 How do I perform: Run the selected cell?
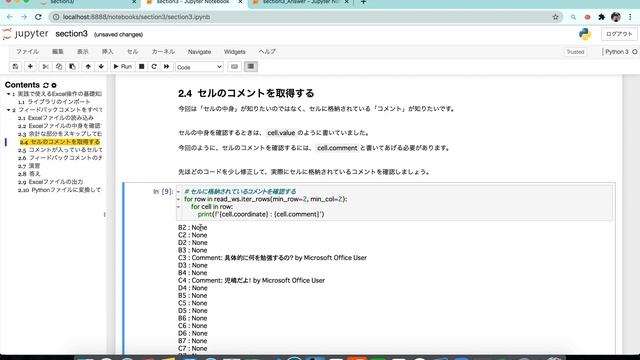coord(122,67)
